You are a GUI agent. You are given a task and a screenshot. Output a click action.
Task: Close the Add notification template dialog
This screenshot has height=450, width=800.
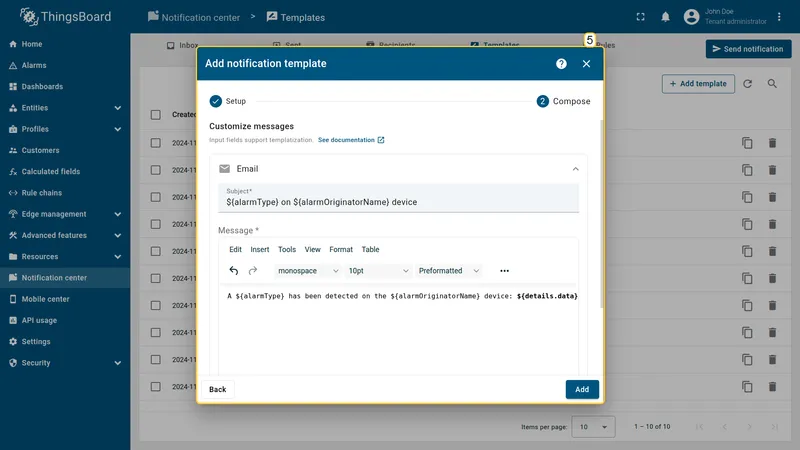pyautogui.click(x=586, y=64)
